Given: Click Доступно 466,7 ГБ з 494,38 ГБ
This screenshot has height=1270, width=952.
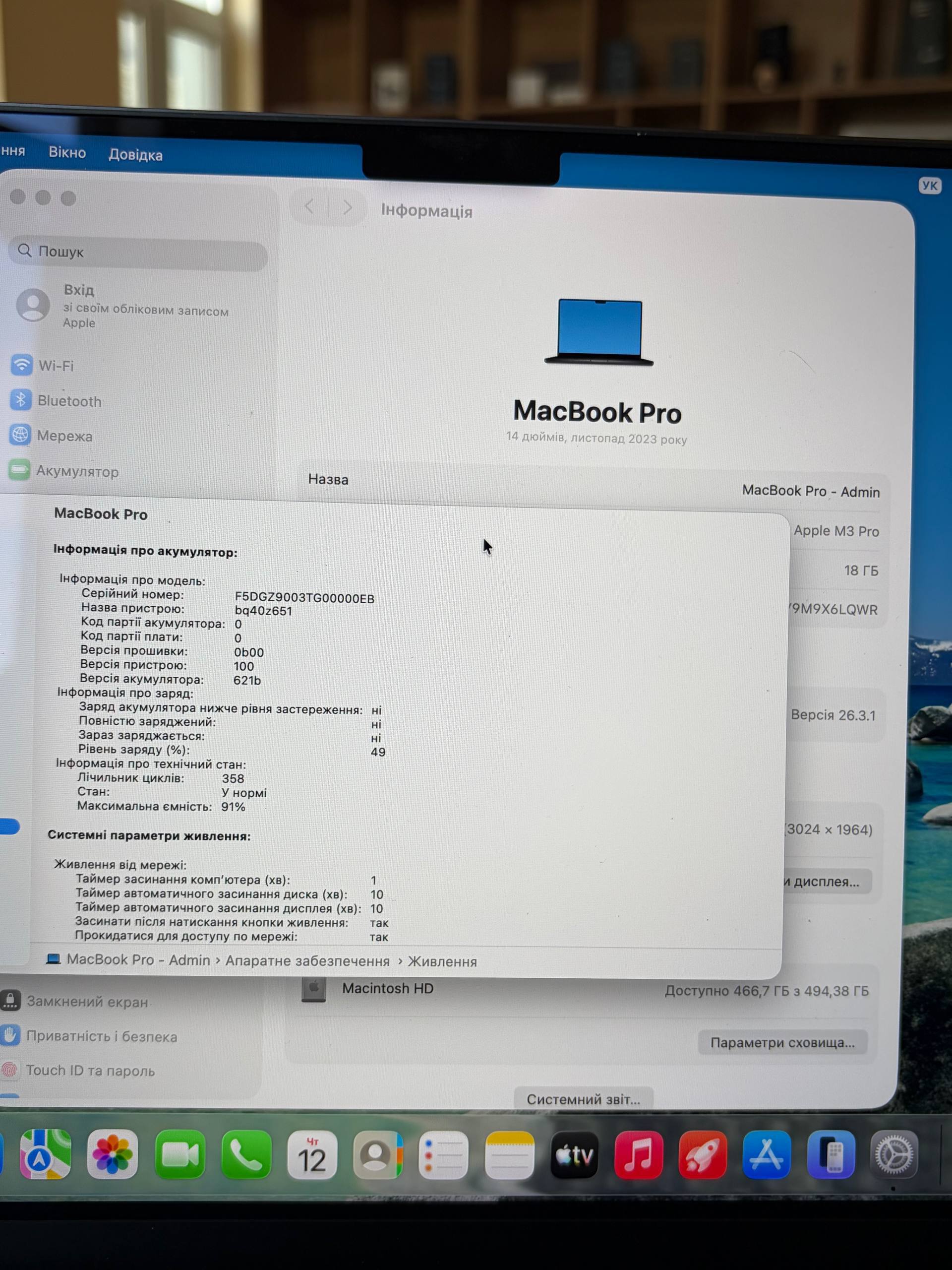Looking at the screenshot, I should (767, 991).
